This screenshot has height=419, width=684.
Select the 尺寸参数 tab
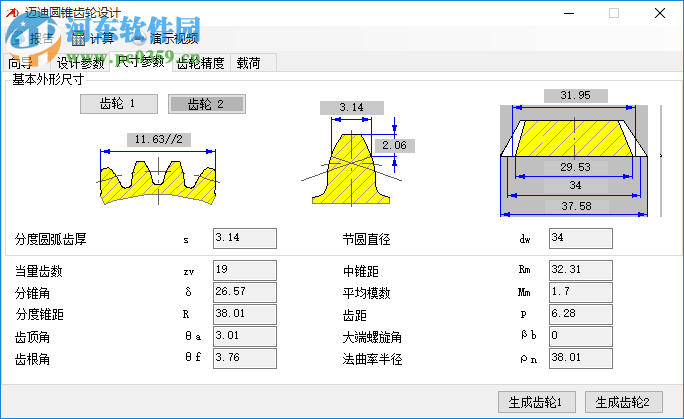(x=141, y=61)
